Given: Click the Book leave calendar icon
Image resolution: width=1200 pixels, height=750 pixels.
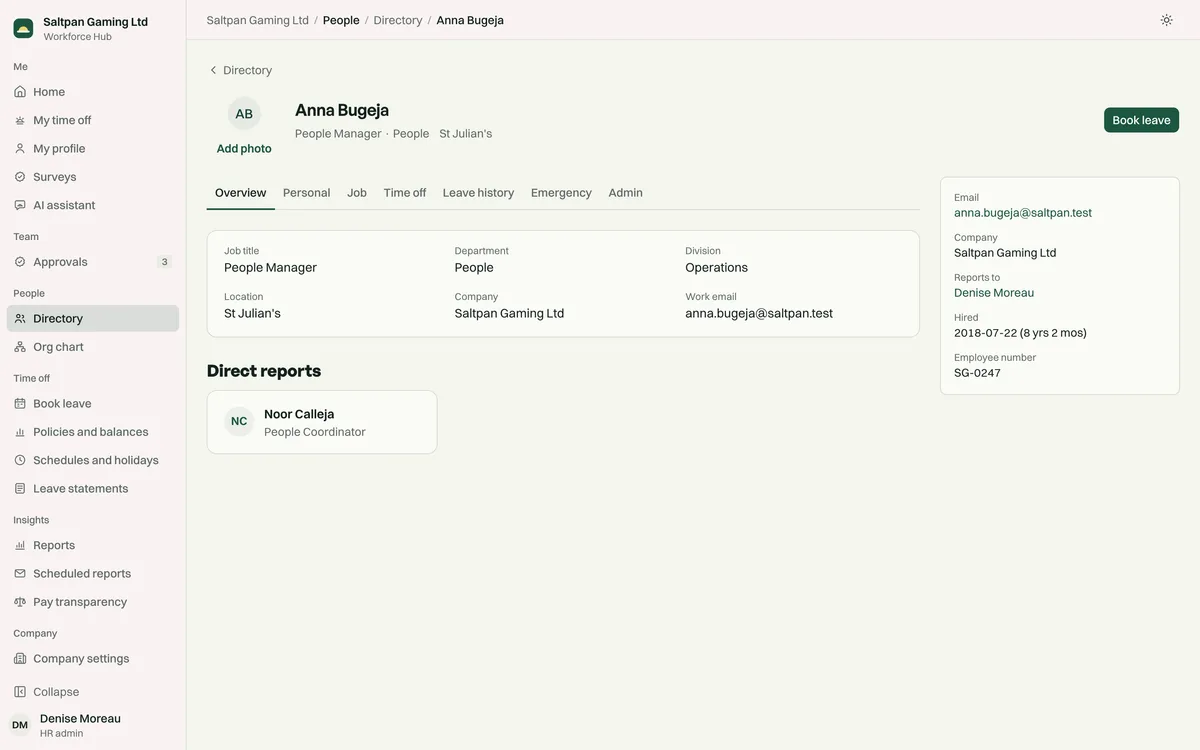Looking at the screenshot, I should 20,404.
